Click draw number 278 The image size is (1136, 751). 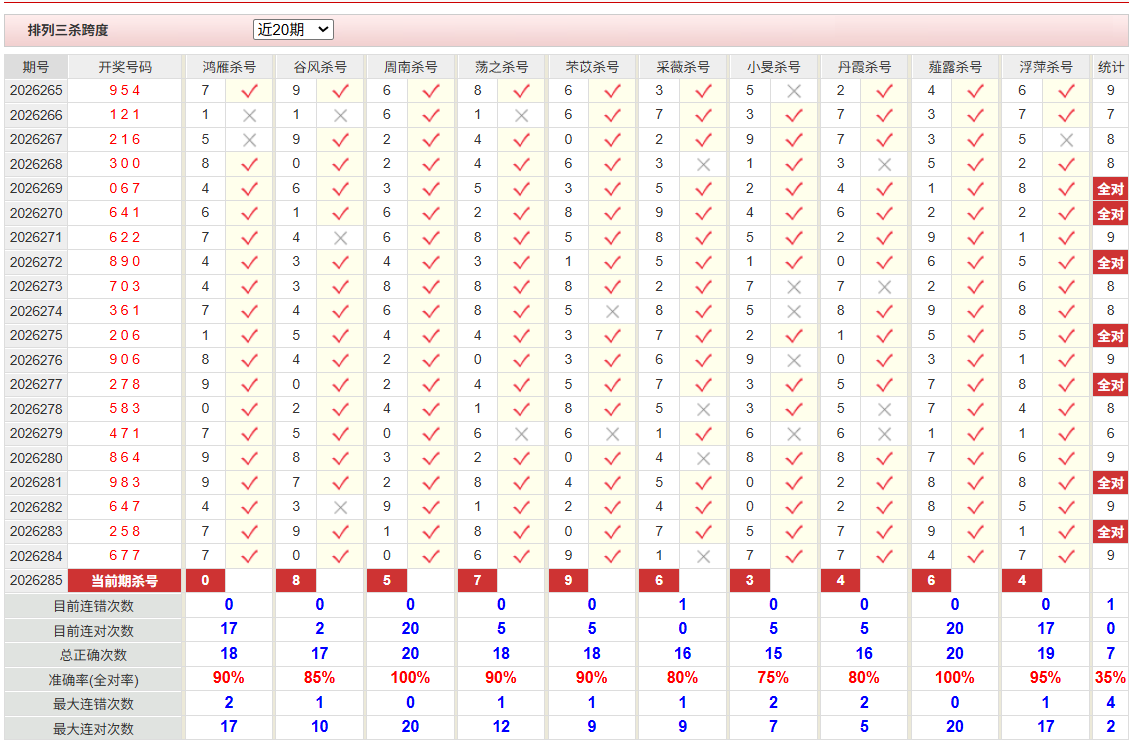coord(125,385)
